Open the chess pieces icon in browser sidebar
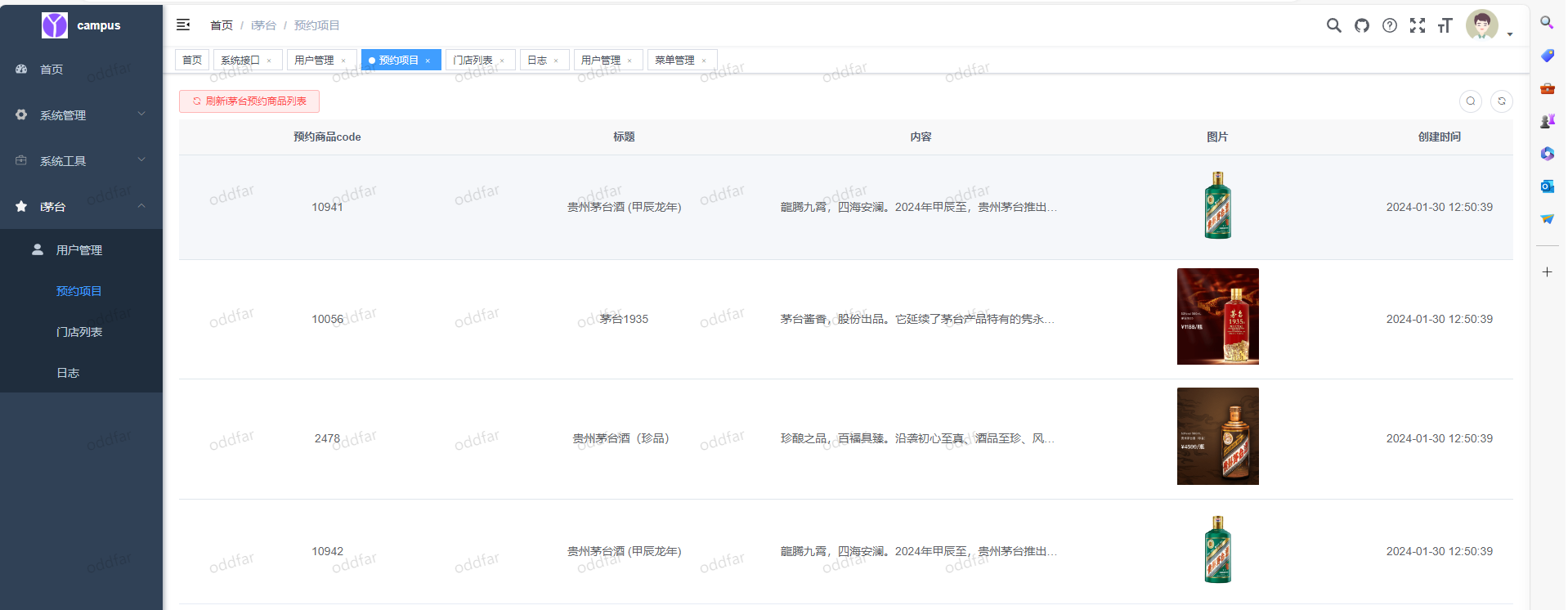Screen dimensions: 1568x610 (1547, 121)
